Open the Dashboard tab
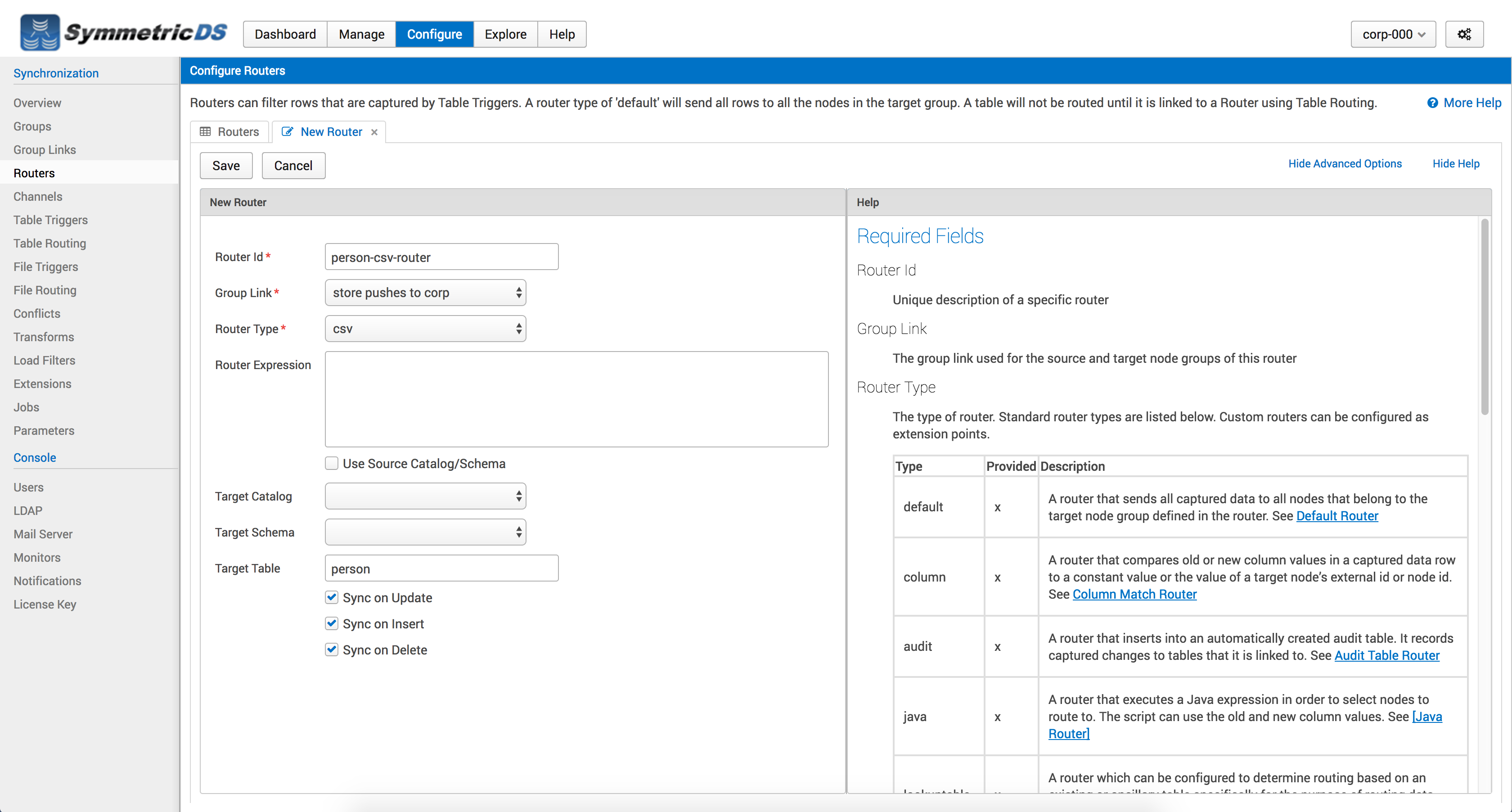 click(x=285, y=34)
